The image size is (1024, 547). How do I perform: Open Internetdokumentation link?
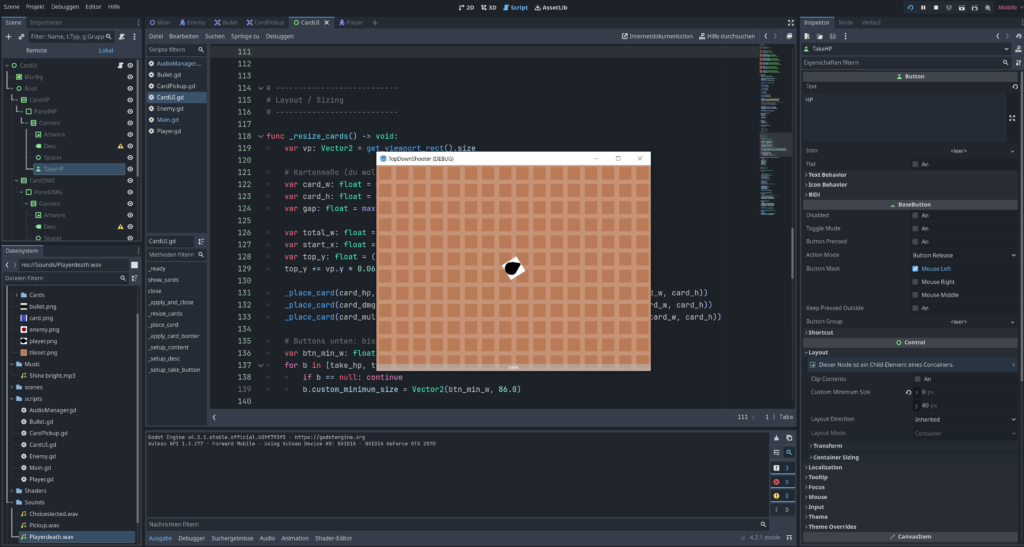tap(657, 36)
